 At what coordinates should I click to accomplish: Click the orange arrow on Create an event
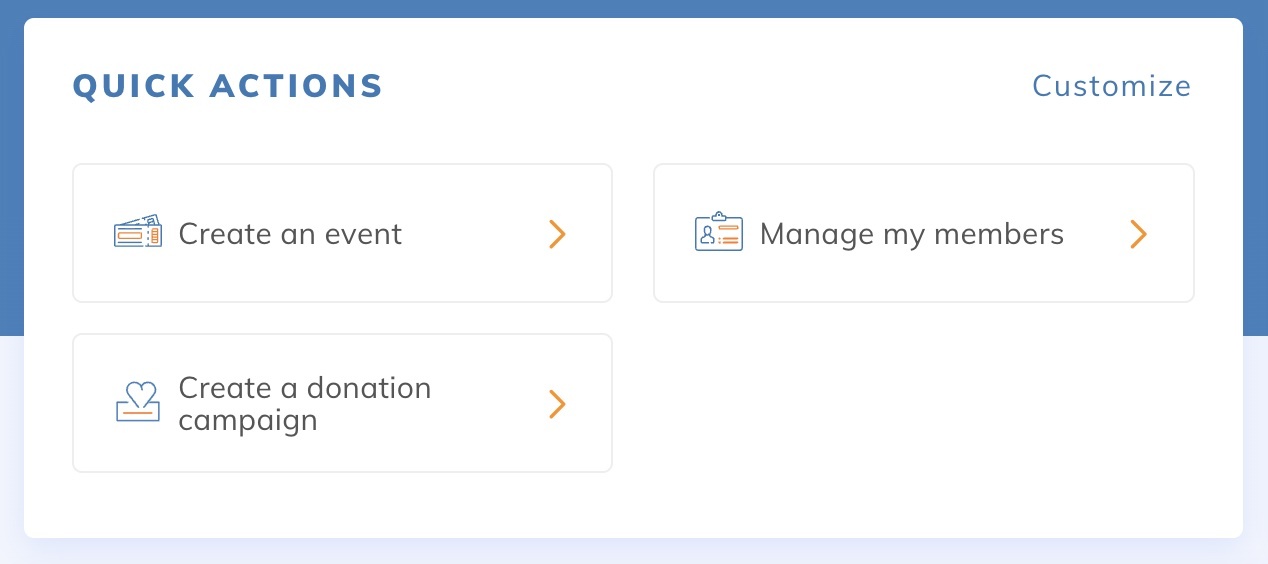point(557,234)
